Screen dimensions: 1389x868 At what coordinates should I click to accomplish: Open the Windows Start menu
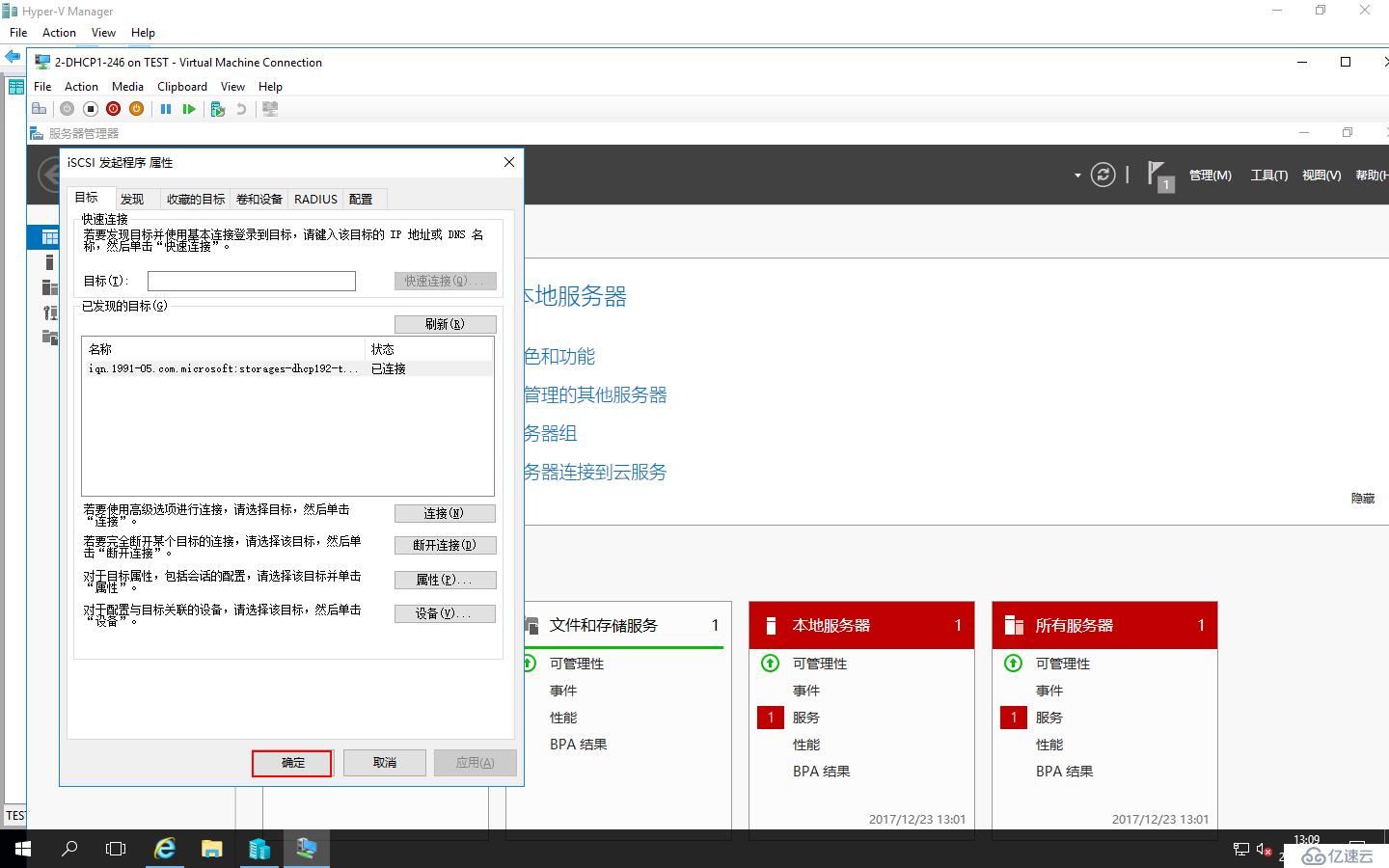[23, 849]
